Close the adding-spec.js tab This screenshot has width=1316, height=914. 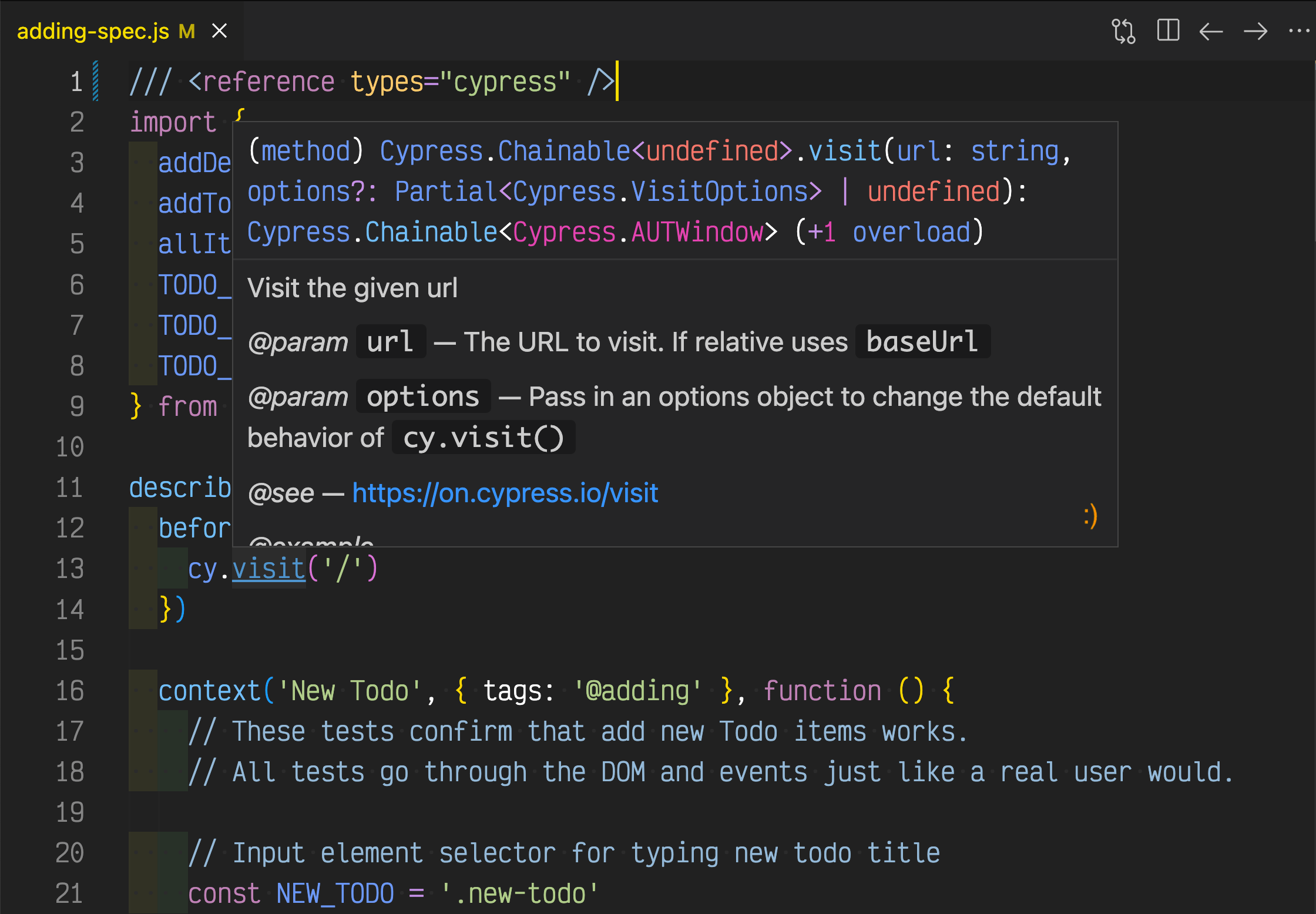tap(219, 31)
